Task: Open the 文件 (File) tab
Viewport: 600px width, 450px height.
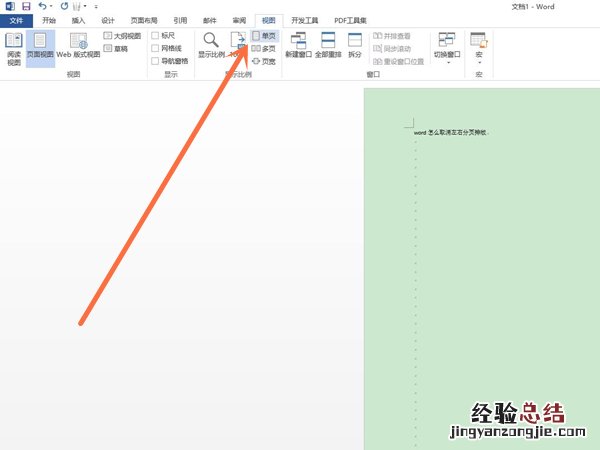Action: click(x=16, y=21)
